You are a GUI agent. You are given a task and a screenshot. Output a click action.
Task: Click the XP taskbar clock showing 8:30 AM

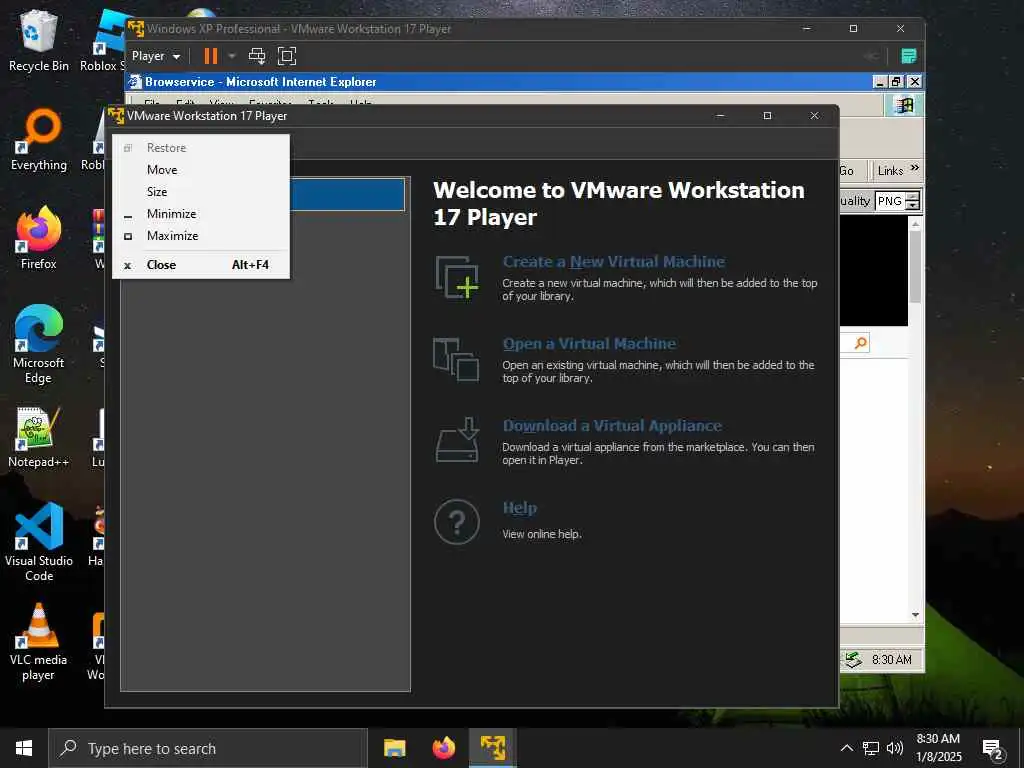[891, 660]
